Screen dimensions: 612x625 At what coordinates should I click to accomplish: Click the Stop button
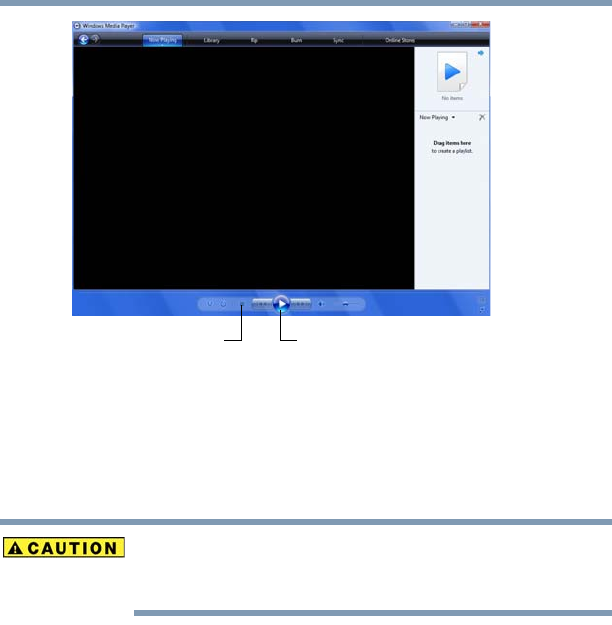(x=242, y=304)
